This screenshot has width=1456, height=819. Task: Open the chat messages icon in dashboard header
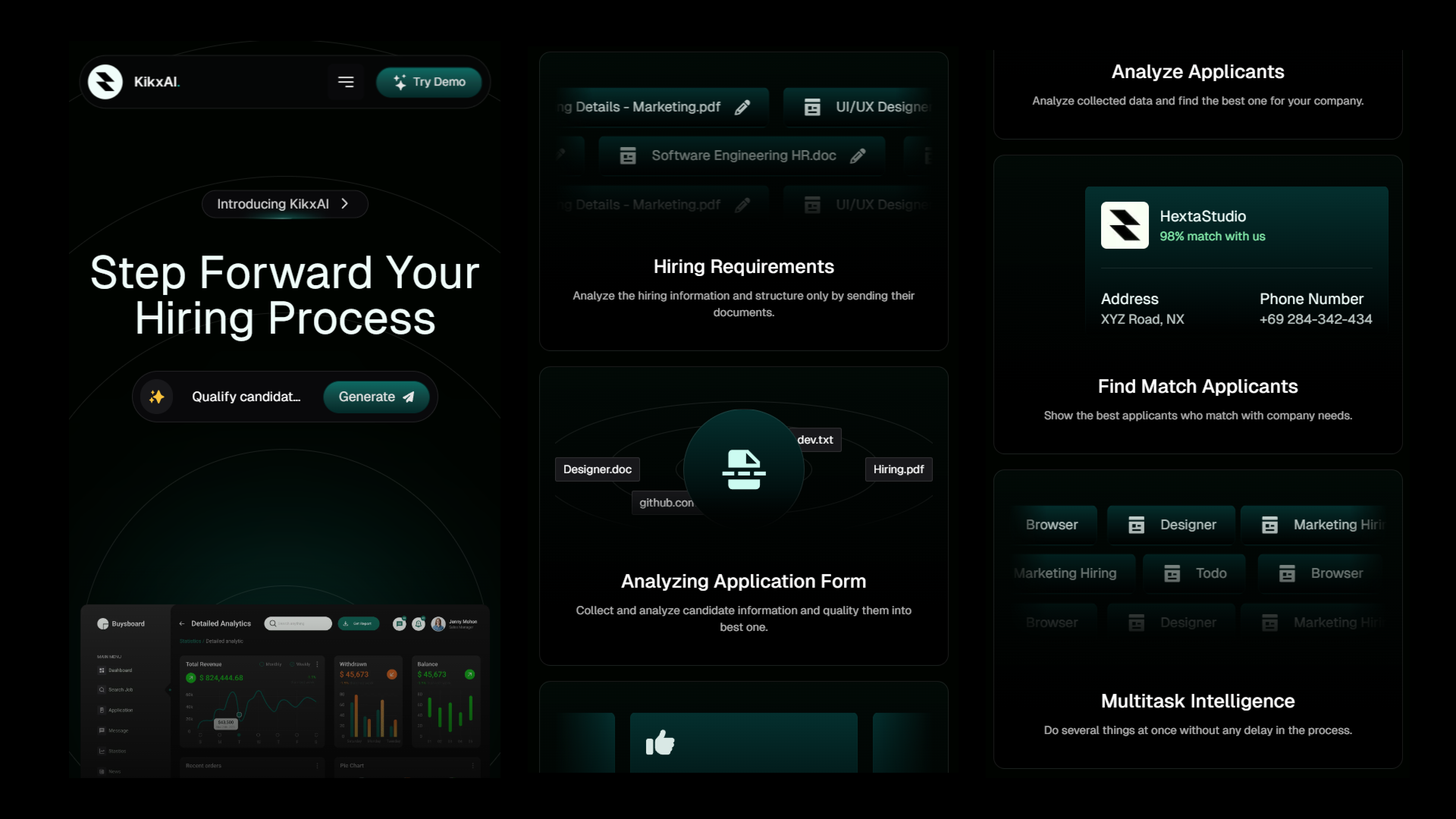[400, 624]
